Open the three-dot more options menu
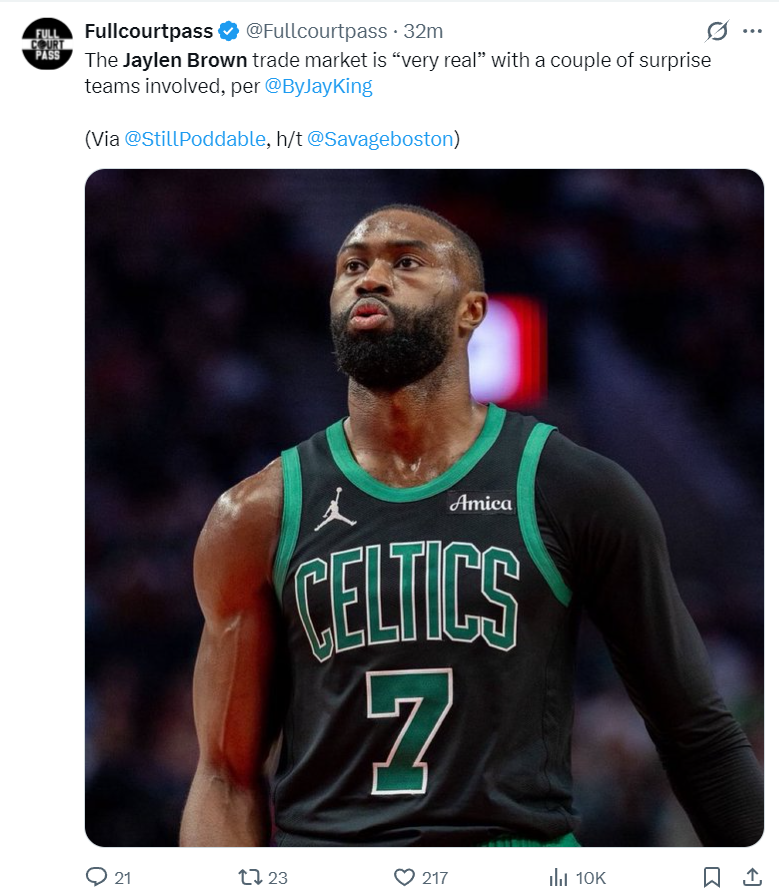 point(752,31)
